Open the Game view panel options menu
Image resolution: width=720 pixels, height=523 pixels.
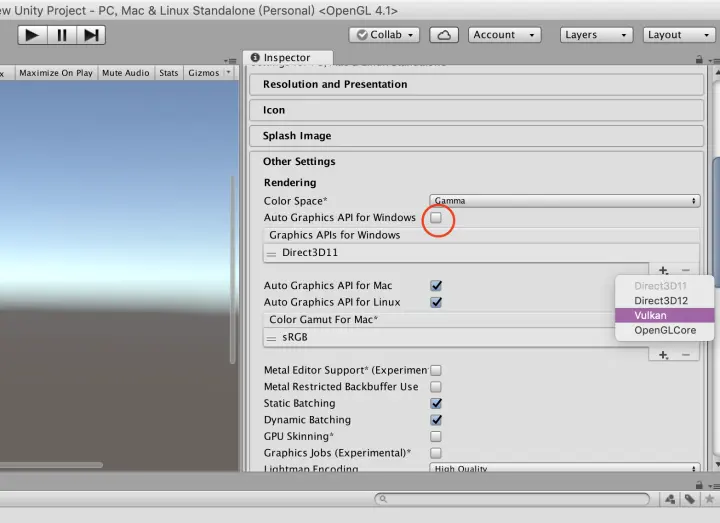(230, 61)
